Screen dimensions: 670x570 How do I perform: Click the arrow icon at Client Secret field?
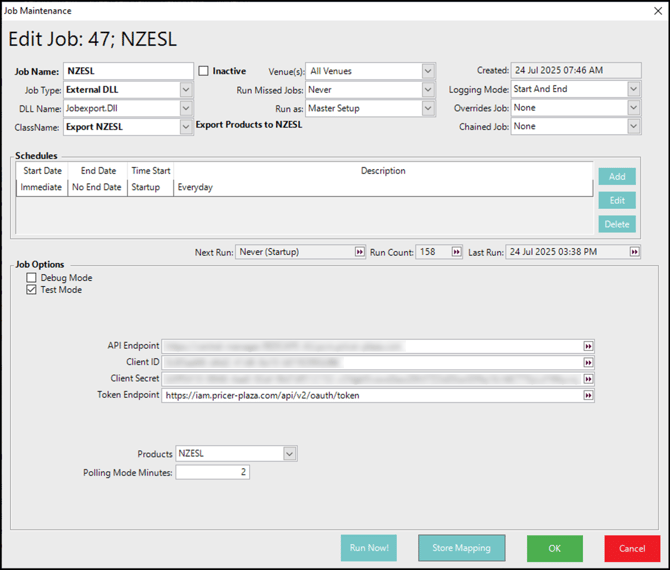(588, 379)
